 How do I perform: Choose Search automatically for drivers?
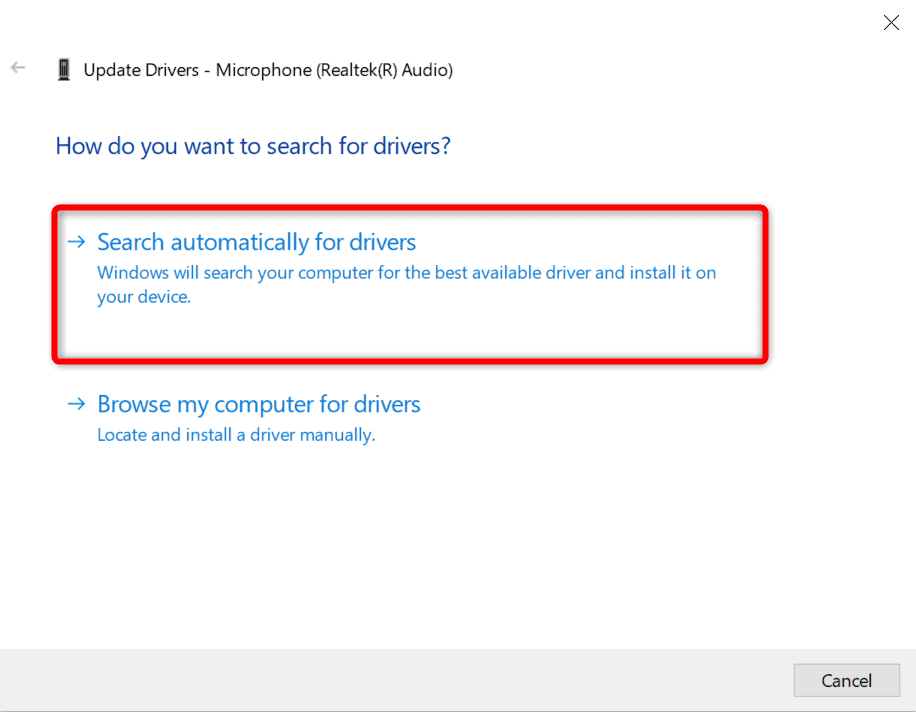(x=410, y=284)
